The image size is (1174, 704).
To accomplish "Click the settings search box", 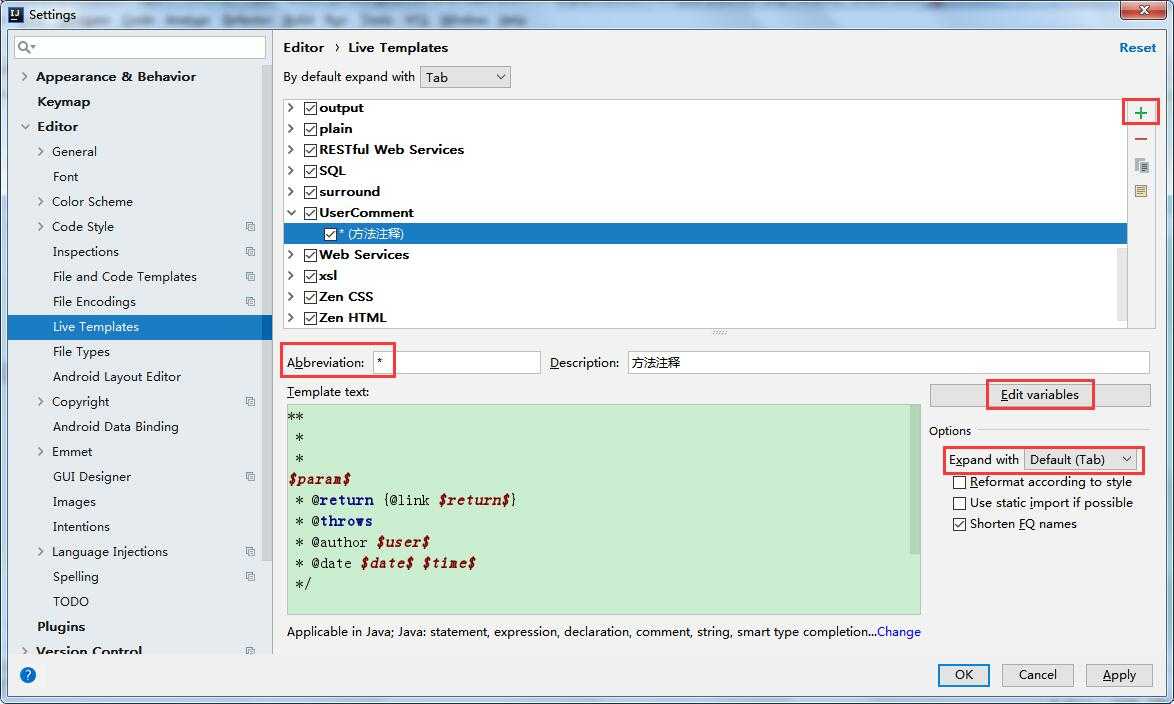I will (x=140, y=47).
